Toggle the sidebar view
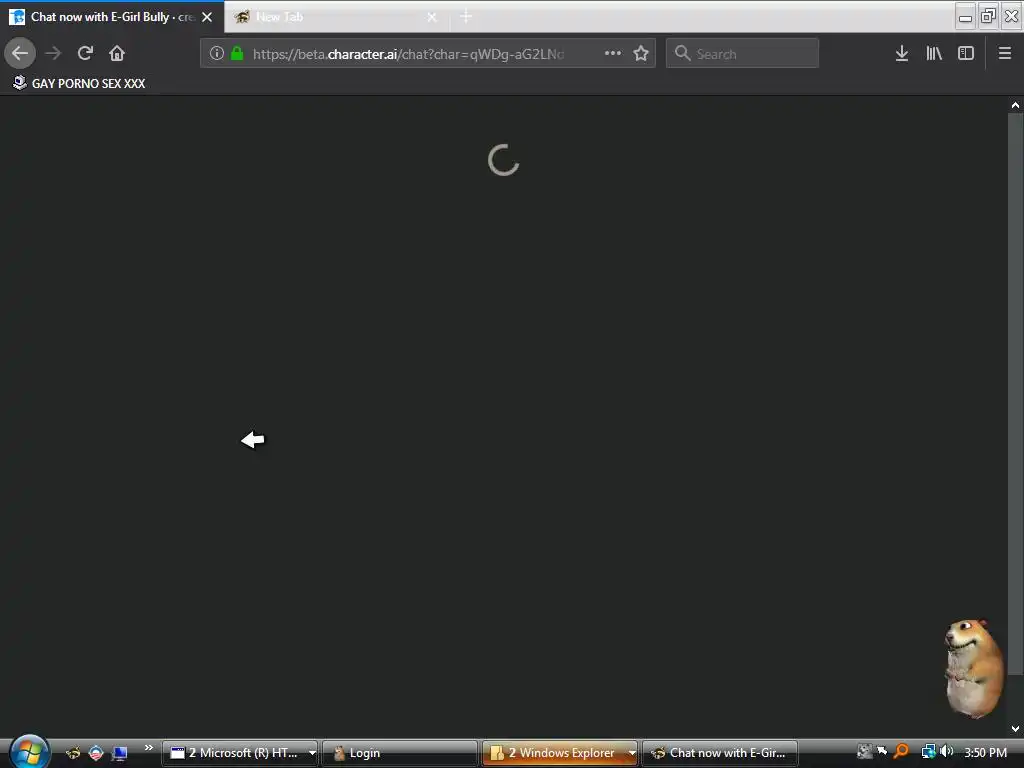The height and width of the screenshot is (768, 1024). (966, 53)
